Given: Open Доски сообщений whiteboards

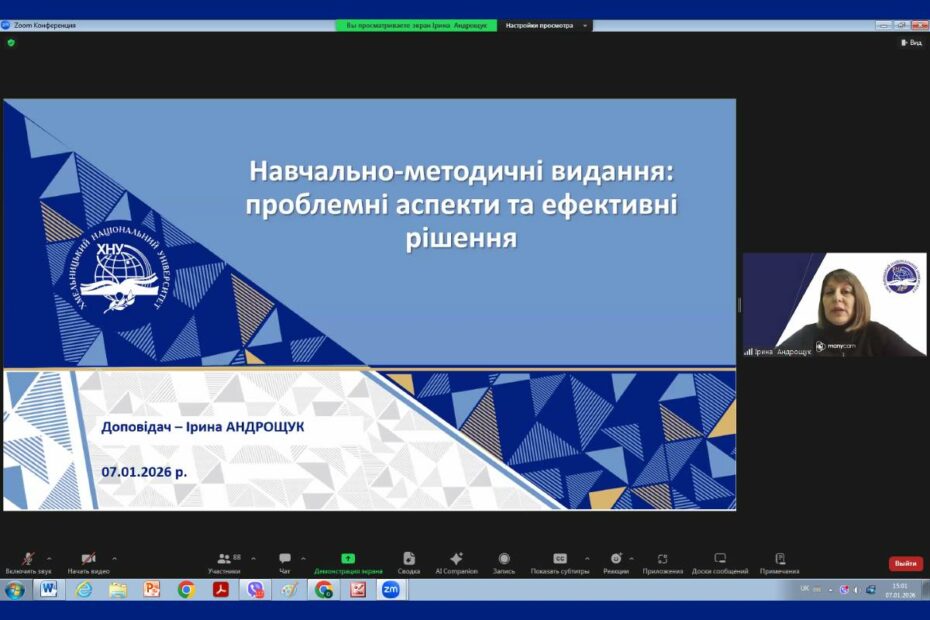Looking at the screenshot, I should pos(720,559).
